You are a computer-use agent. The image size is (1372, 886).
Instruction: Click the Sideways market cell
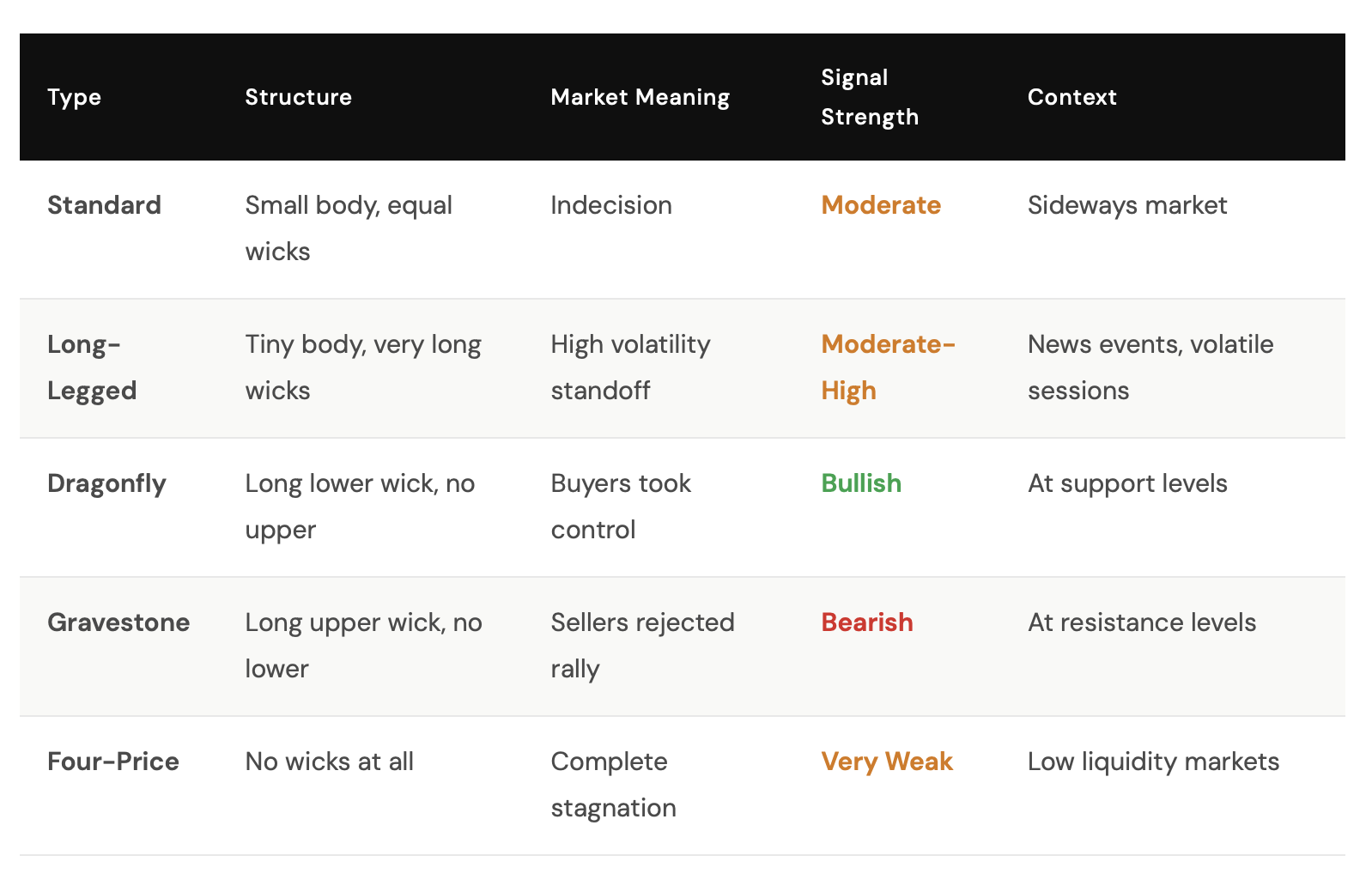(x=1127, y=205)
